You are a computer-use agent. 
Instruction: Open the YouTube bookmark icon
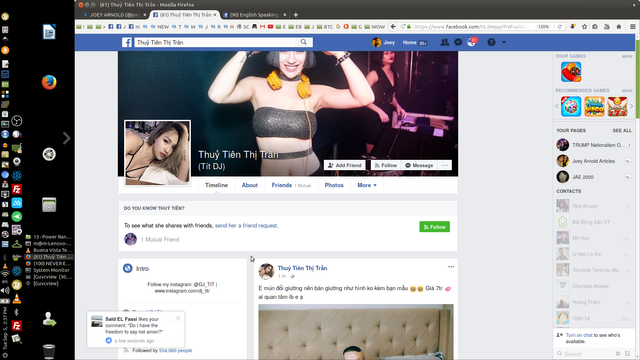tap(270, 27)
